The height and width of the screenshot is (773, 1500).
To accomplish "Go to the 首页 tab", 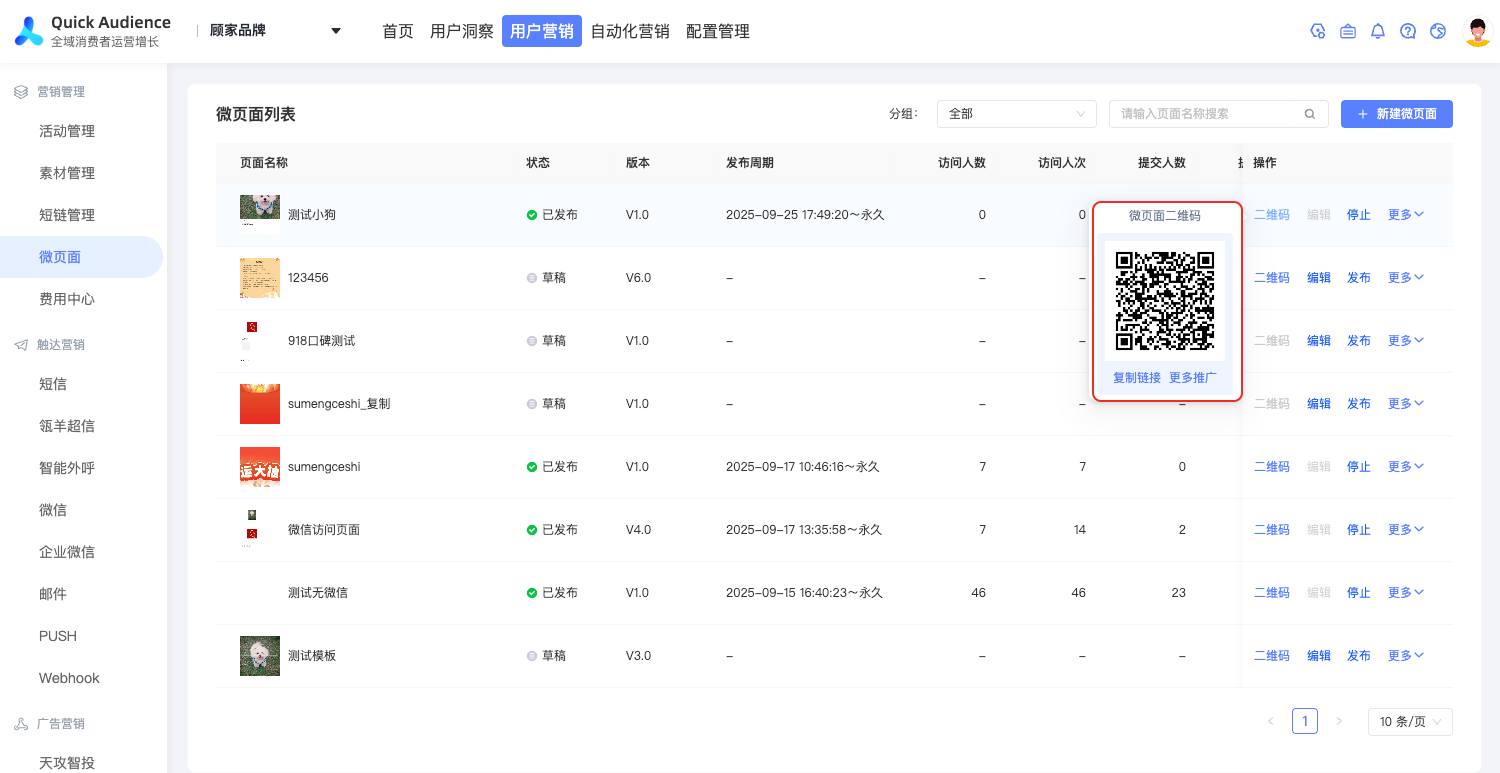I will click(398, 31).
